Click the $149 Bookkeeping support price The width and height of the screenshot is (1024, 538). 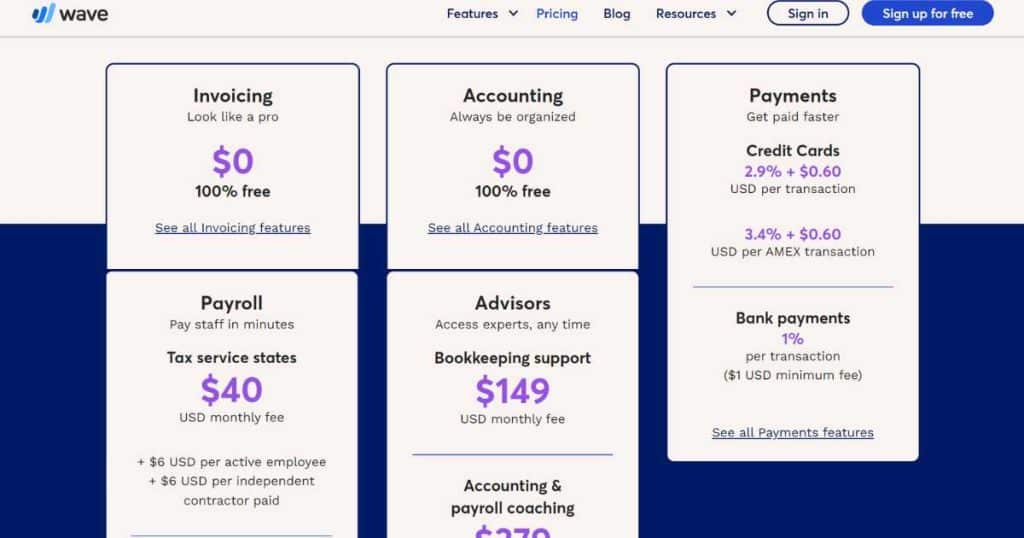[x=513, y=391]
